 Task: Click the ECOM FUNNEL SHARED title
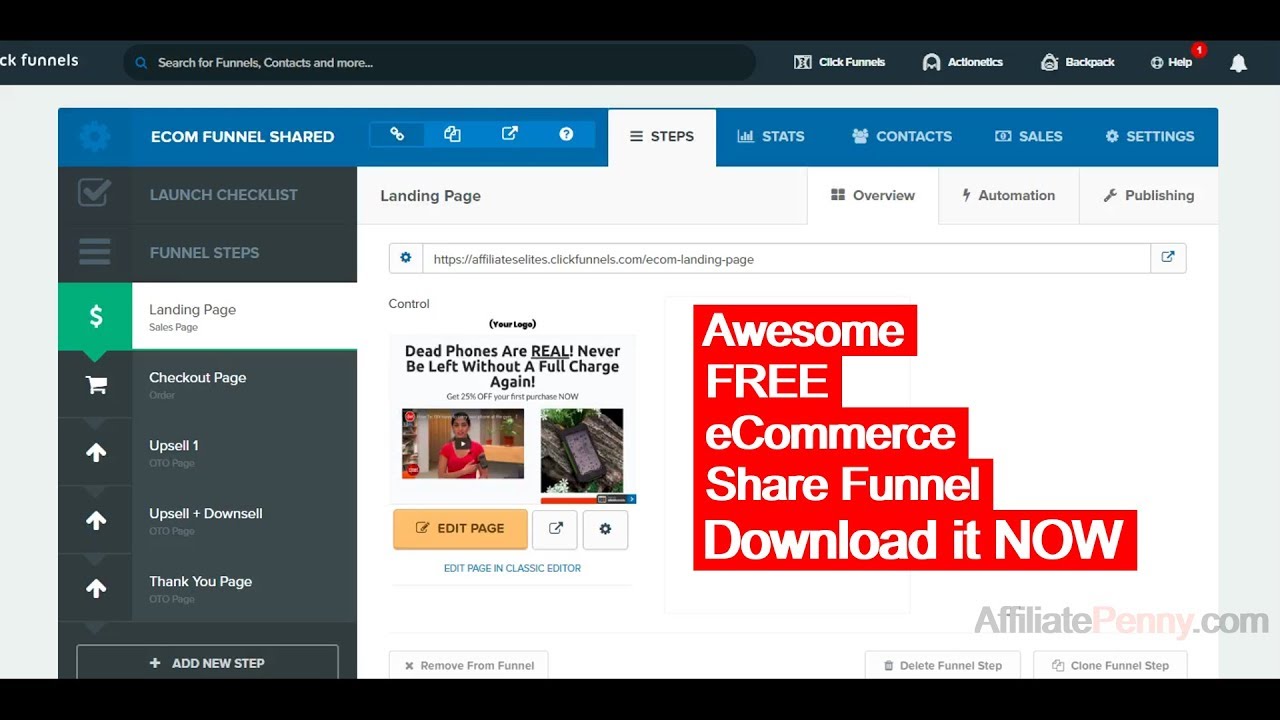(x=242, y=136)
